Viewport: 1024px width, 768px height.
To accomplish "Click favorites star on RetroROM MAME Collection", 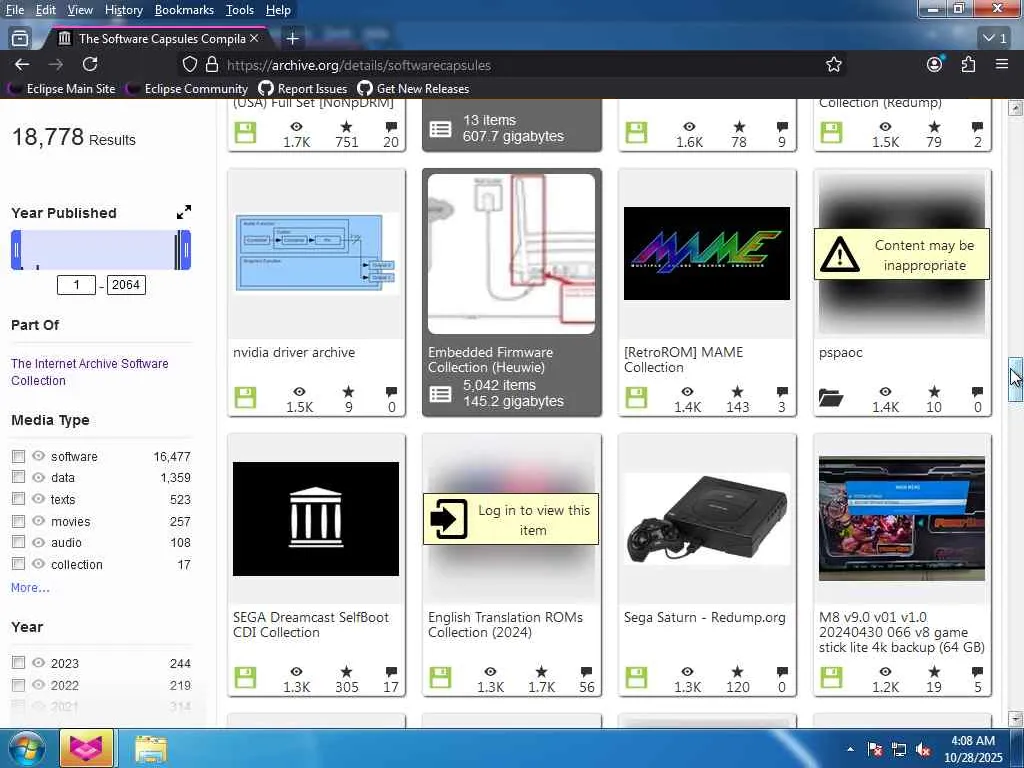I will (737, 392).
